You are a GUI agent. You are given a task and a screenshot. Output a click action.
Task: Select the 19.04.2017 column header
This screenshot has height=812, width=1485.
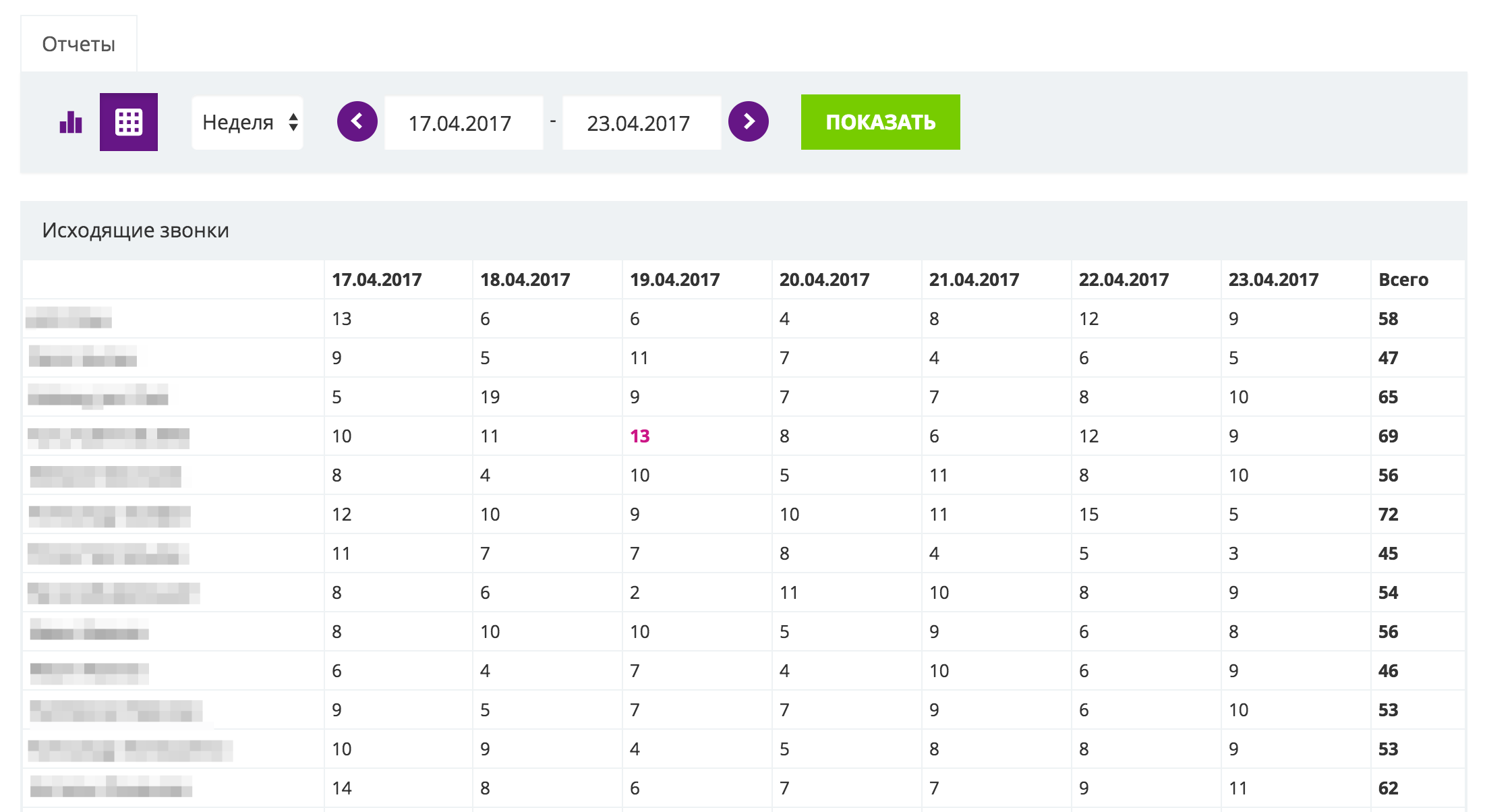click(674, 280)
